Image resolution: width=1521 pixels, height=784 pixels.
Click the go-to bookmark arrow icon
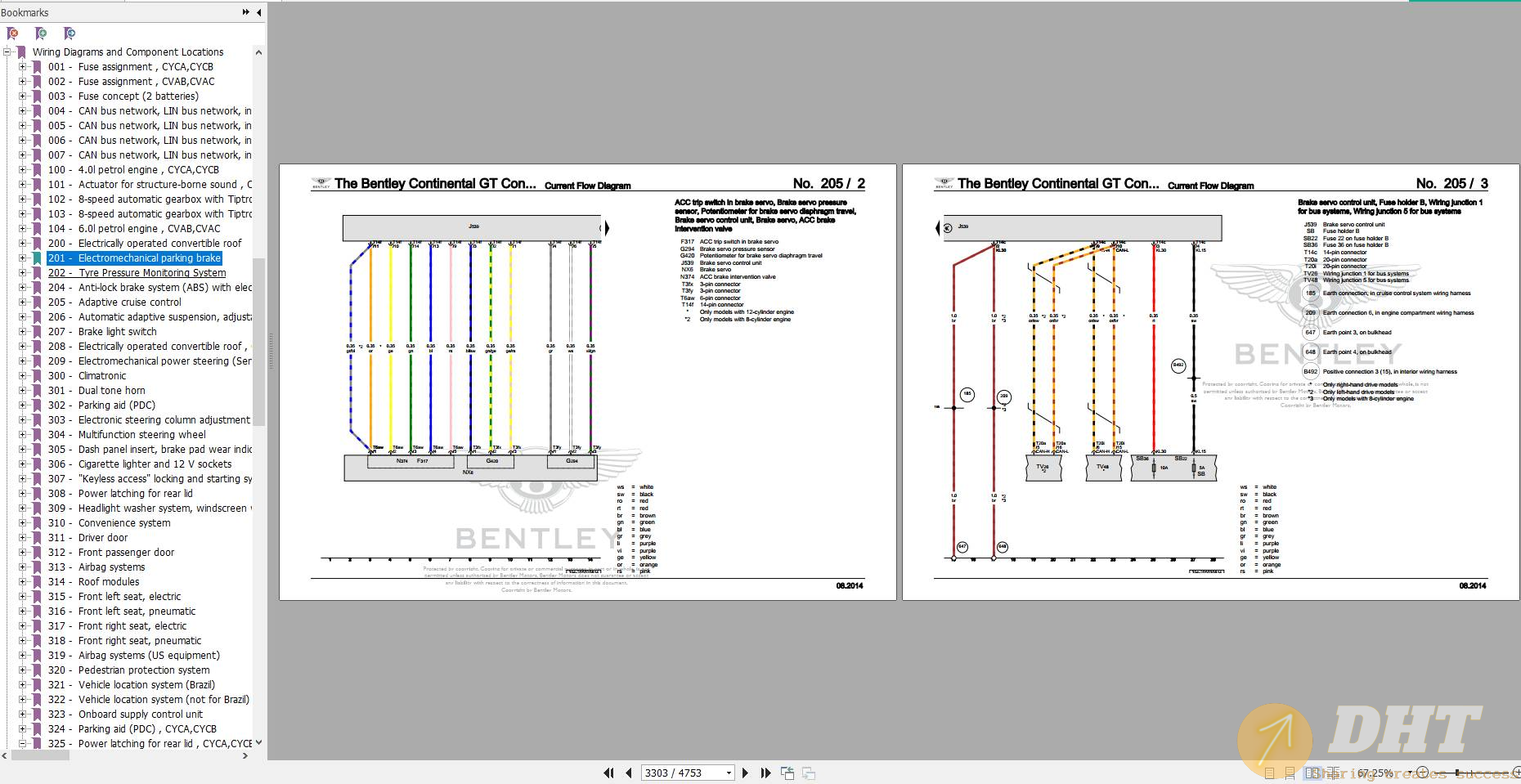point(70,34)
